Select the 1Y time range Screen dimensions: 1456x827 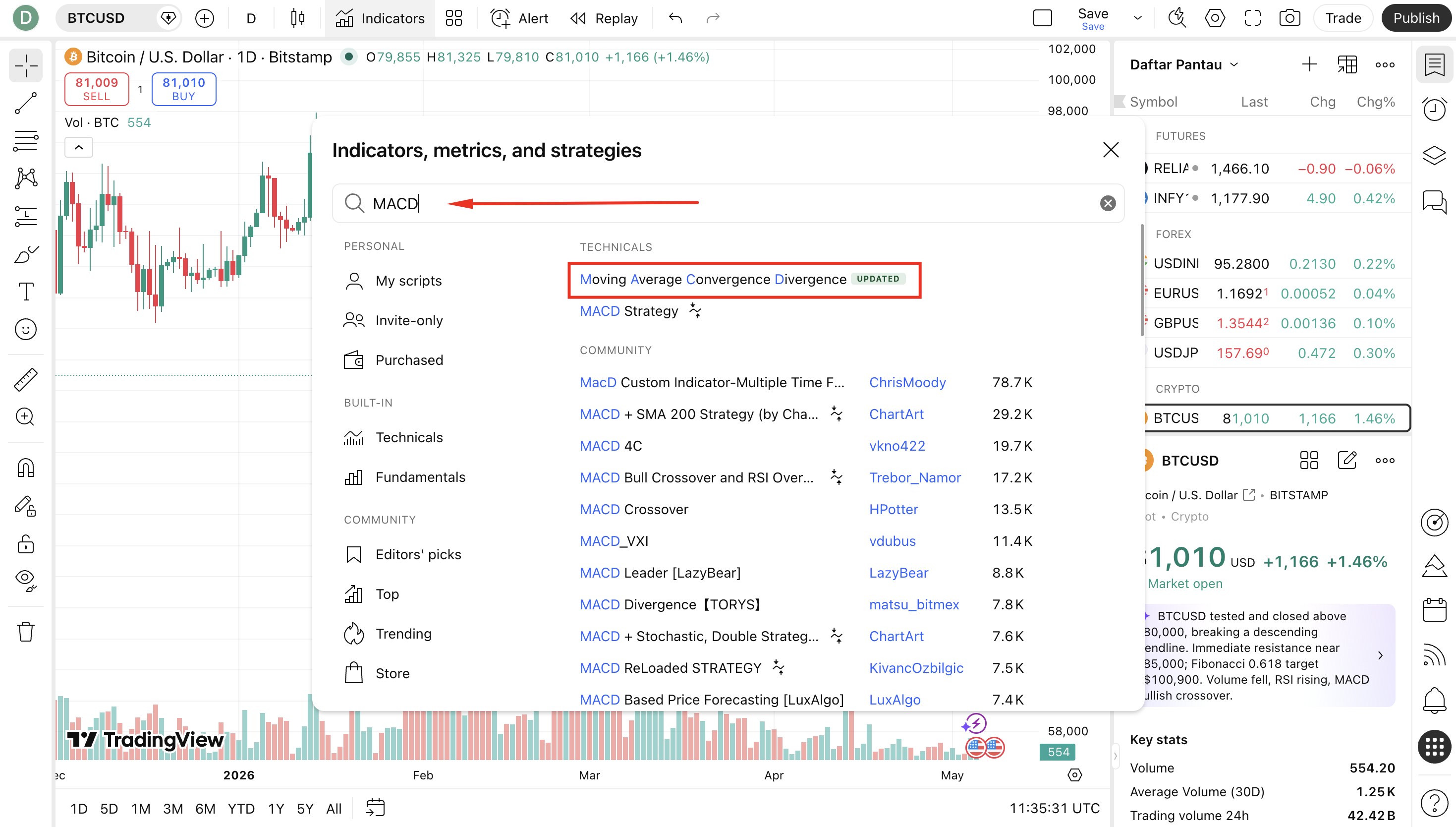(276, 808)
